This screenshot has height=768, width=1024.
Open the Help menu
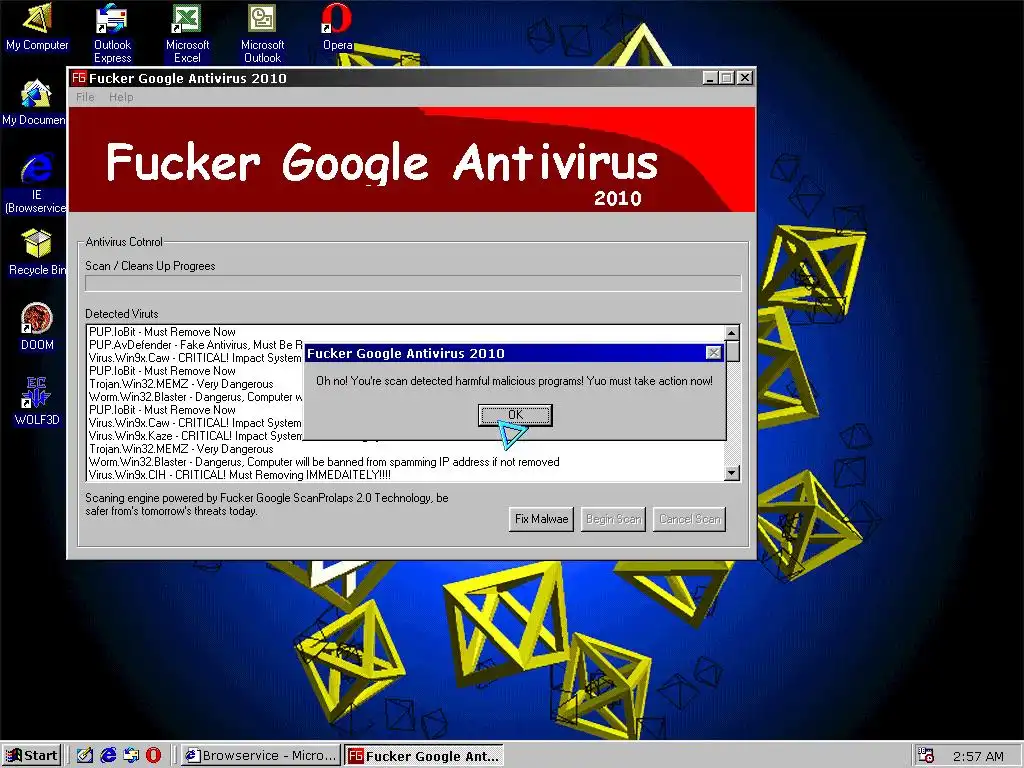point(121,97)
